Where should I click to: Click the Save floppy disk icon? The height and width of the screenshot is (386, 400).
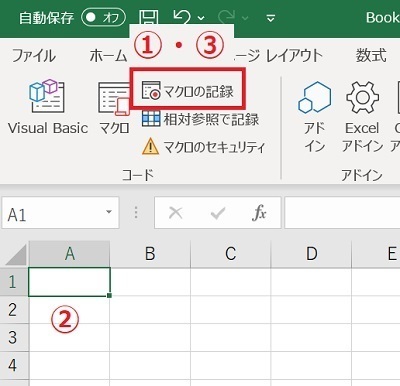pyautogui.click(x=148, y=17)
